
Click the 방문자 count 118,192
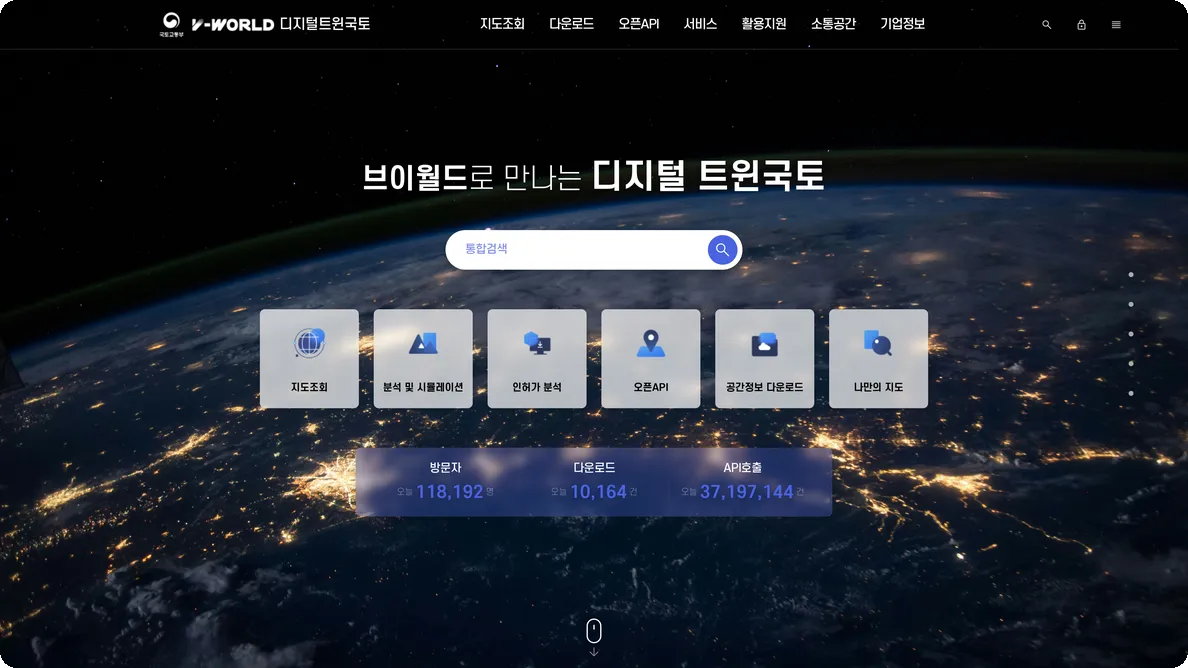click(x=449, y=492)
